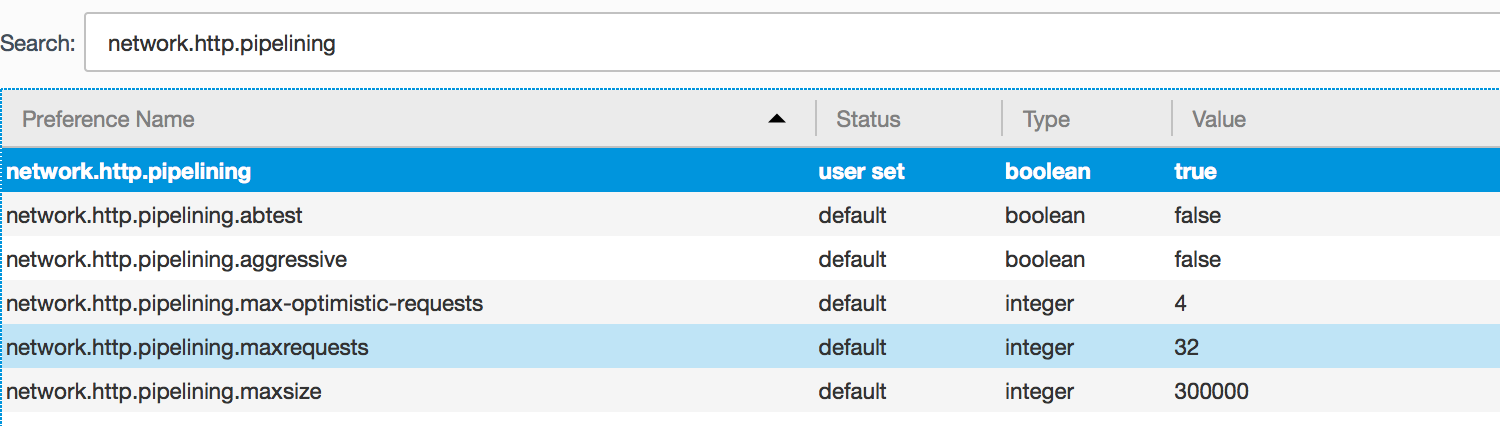Select network.http.pipelining.max-optimistic-requests row
1500x426 pixels.
(244, 304)
